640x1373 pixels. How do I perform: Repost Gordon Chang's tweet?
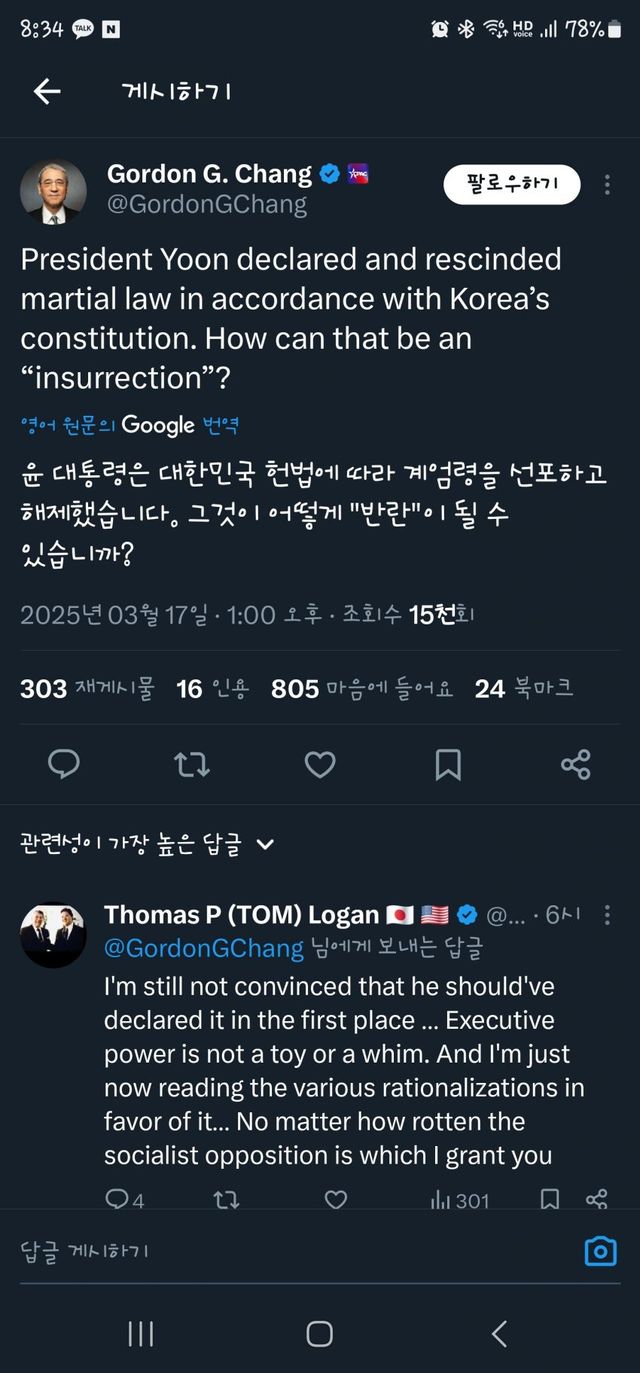(191, 765)
